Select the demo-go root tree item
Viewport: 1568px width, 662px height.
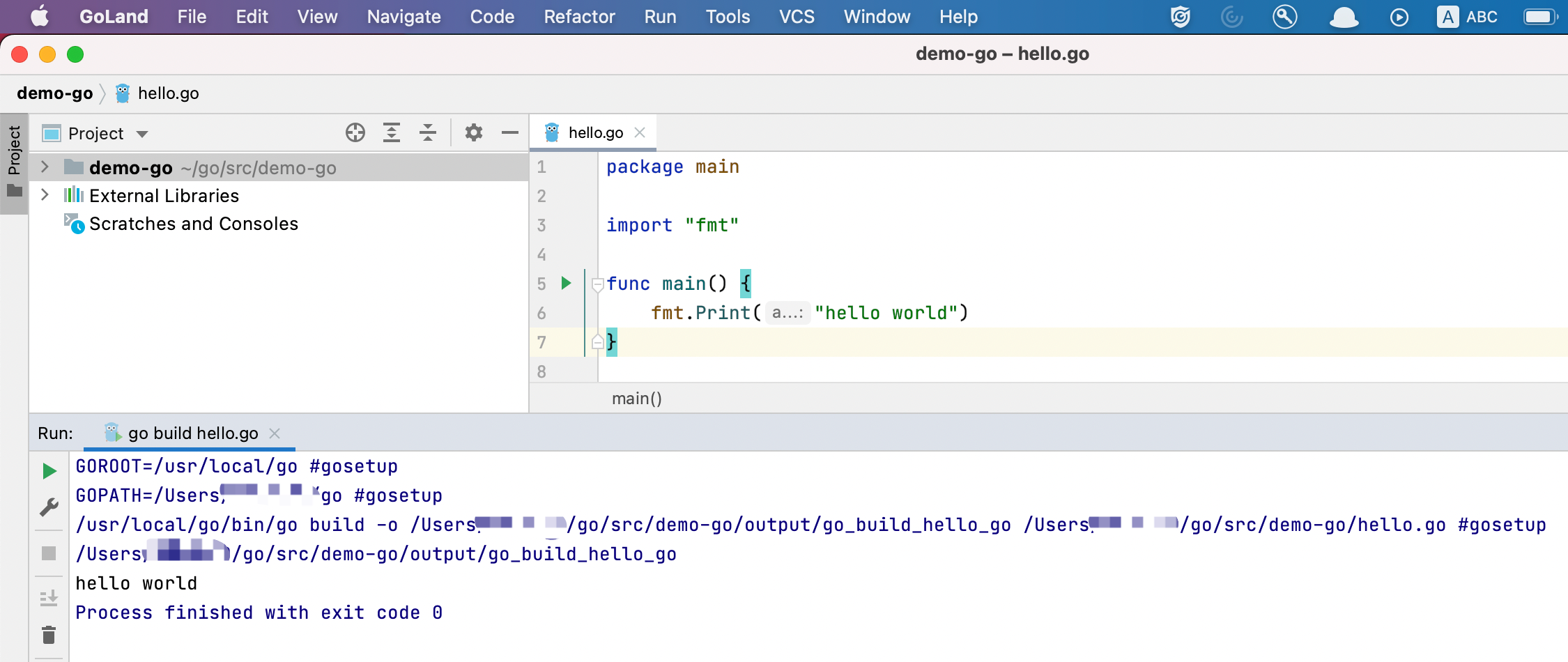279,167
